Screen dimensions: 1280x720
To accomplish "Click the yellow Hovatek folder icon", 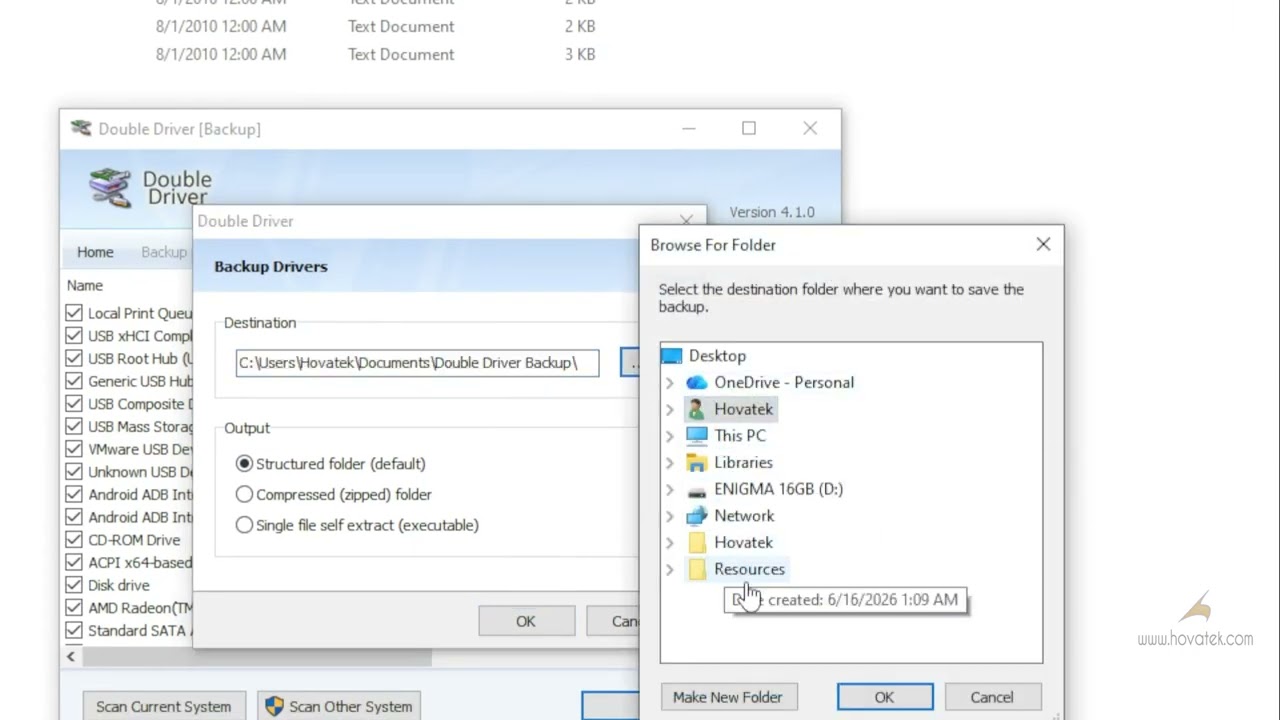I will pos(697,543).
